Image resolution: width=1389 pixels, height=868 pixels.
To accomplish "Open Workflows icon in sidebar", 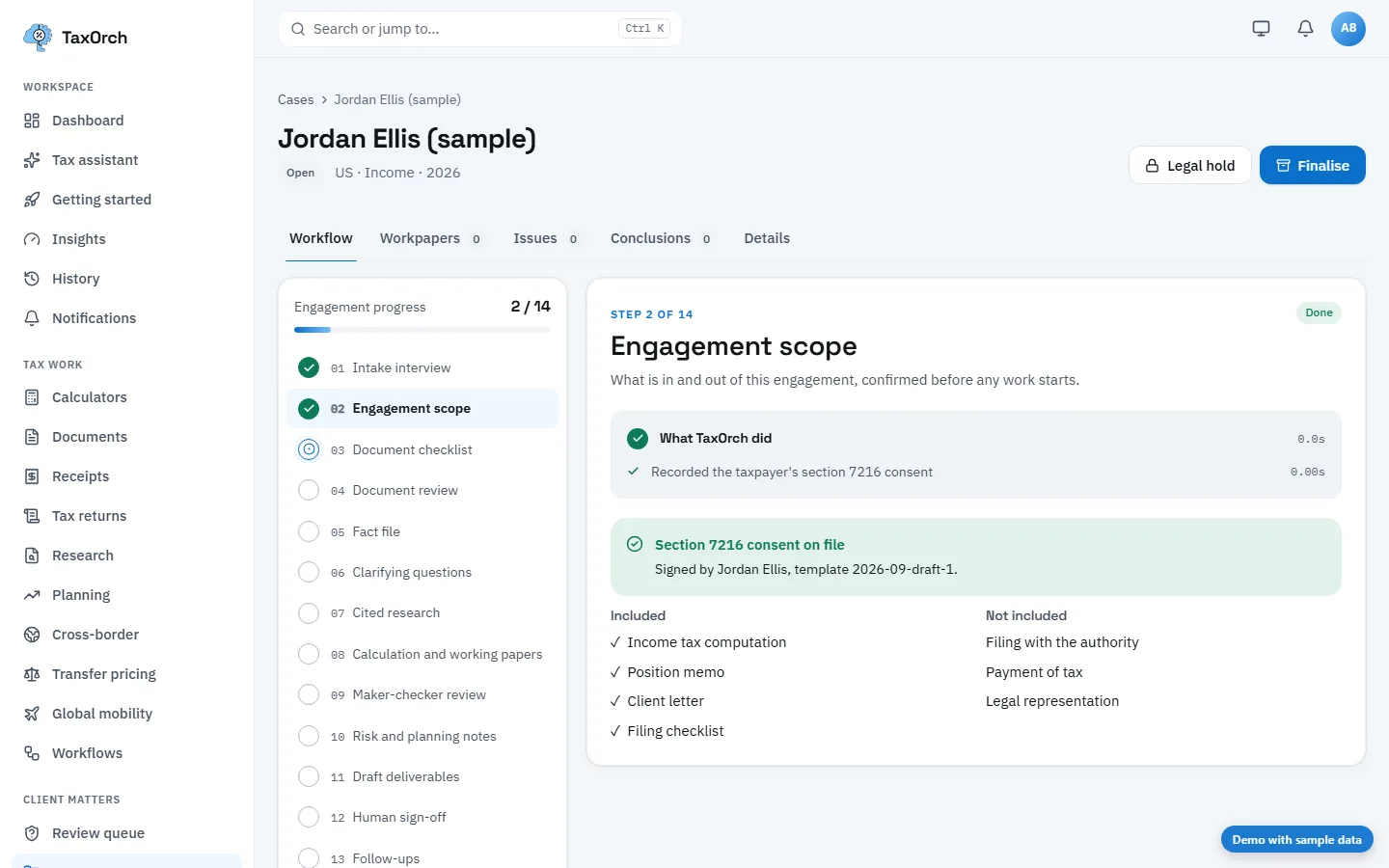I will coord(32,753).
